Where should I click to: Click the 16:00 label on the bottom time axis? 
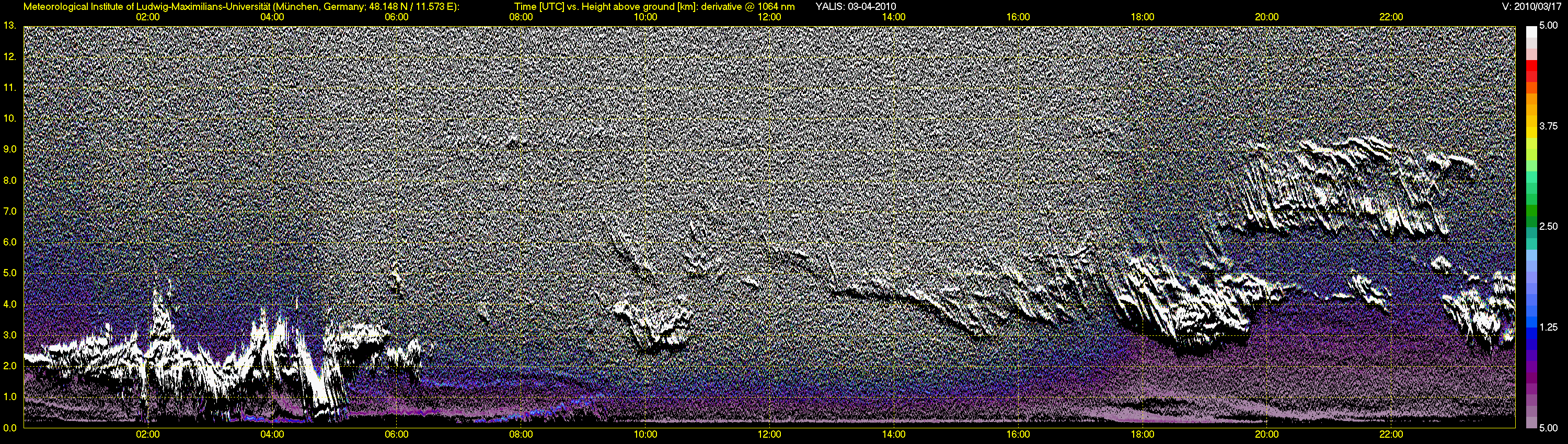point(1018,435)
